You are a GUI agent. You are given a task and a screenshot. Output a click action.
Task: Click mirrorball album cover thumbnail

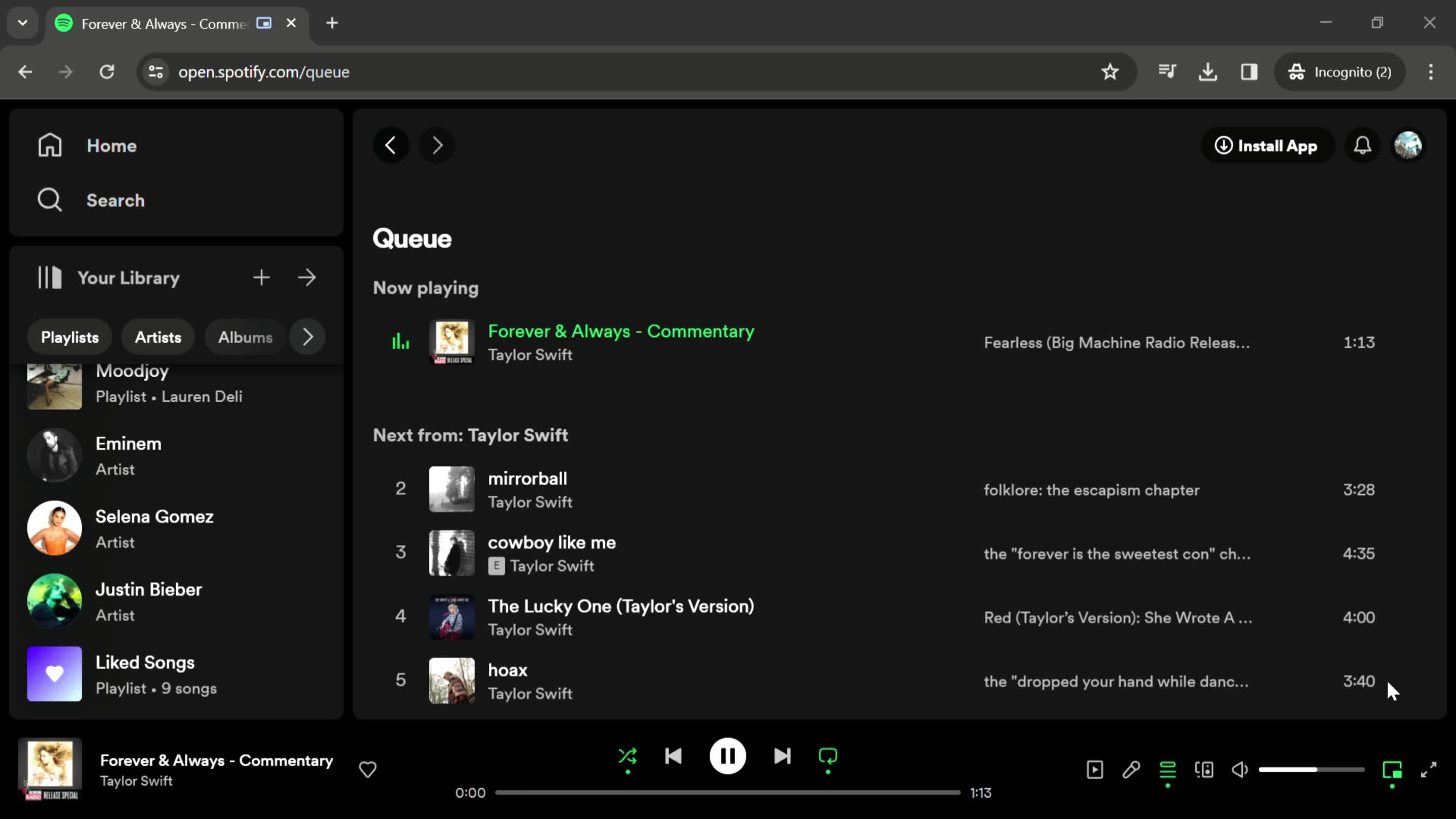(x=452, y=489)
